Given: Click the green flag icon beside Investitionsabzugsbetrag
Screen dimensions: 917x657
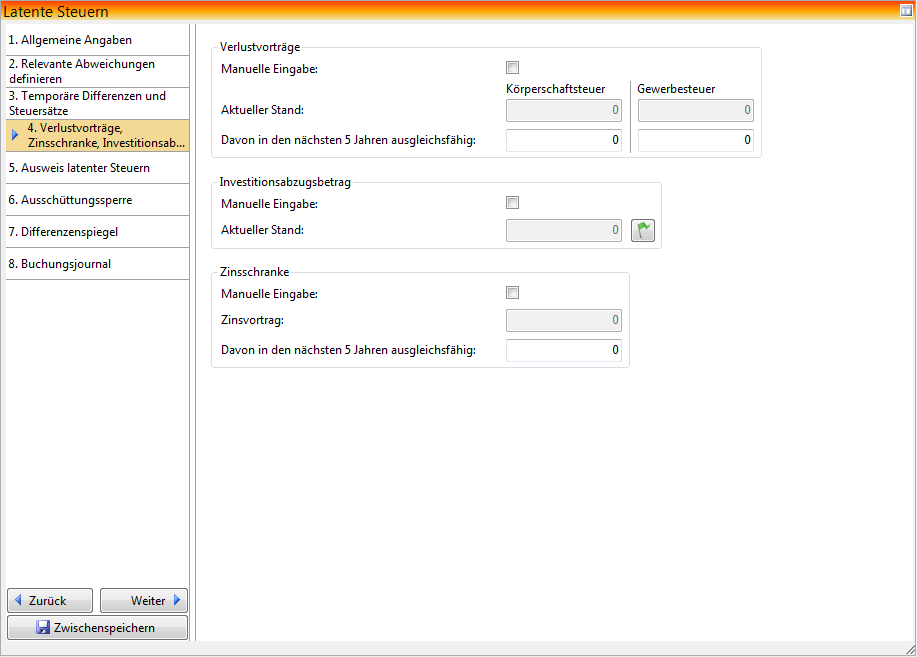Looking at the screenshot, I should pyautogui.click(x=641, y=231).
